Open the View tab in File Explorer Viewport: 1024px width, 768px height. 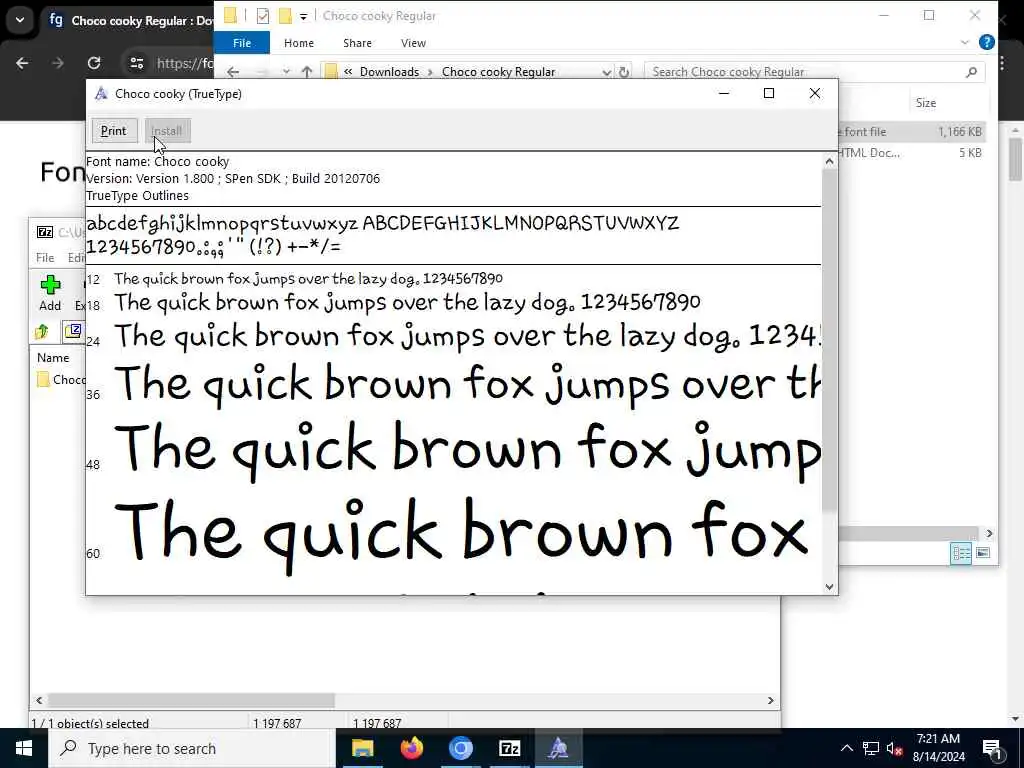(413, 43)
